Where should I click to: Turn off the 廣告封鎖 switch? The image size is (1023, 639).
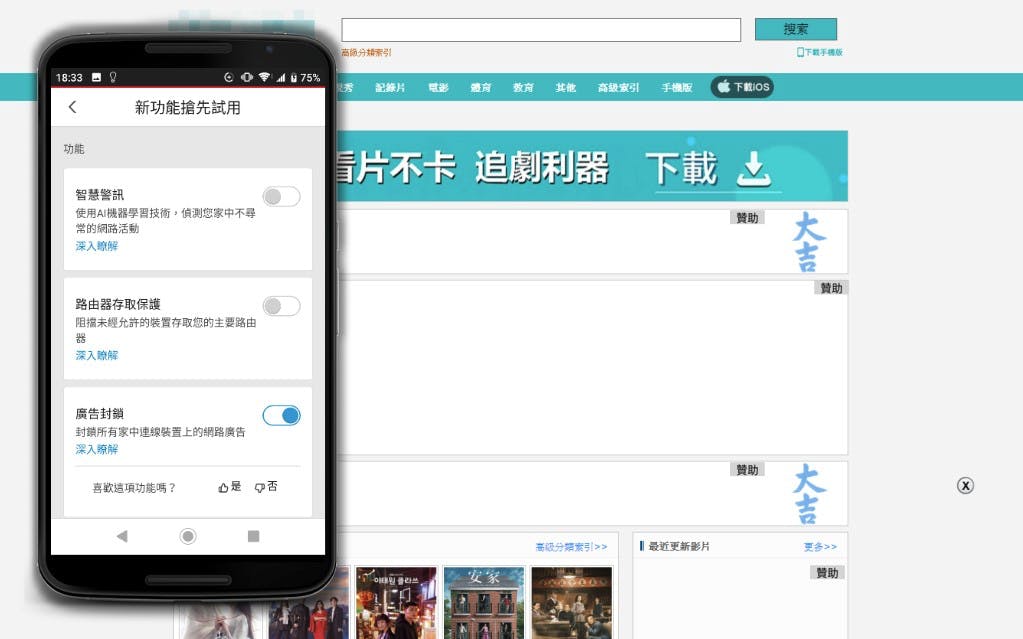281,415
